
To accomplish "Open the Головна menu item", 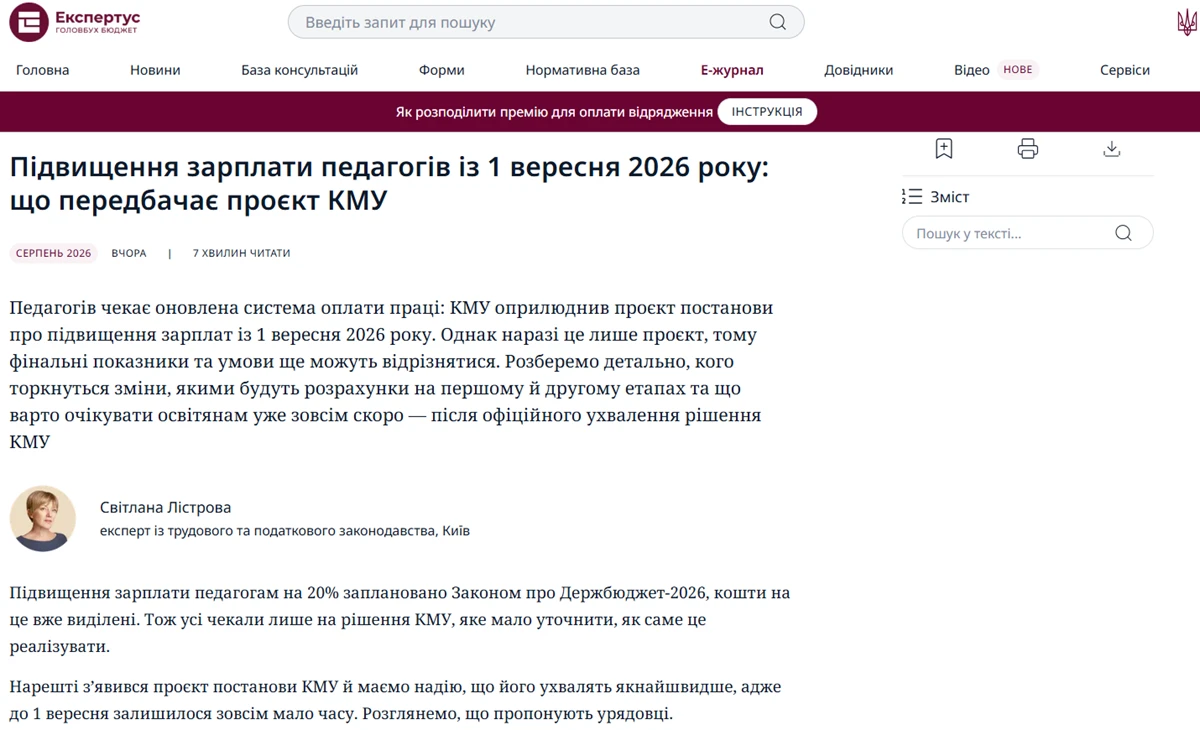I will tap(43, 70).
